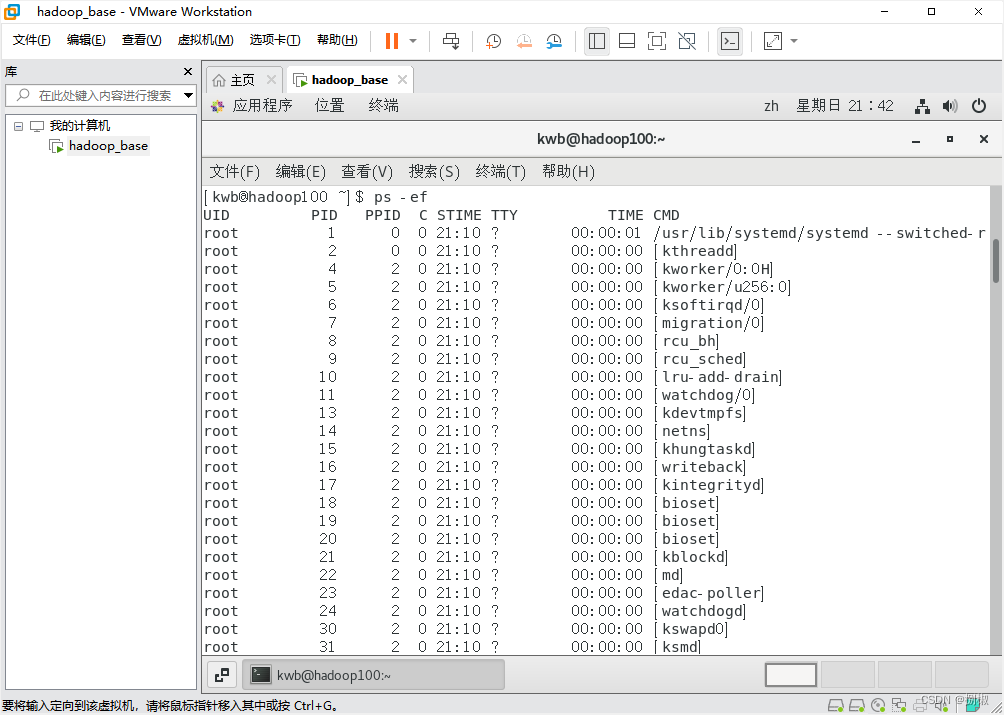Click the first hard disk status icon
Viewport: 1004px width, 715px height.
tap(835, 706)
